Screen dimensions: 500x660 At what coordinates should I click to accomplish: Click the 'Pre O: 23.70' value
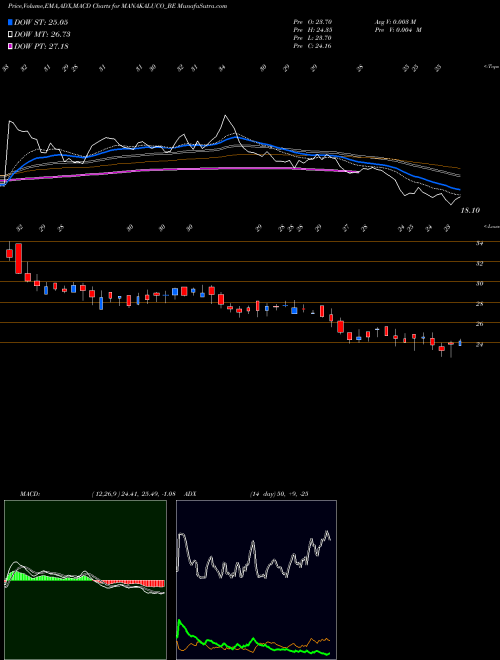tap(312, 22)
